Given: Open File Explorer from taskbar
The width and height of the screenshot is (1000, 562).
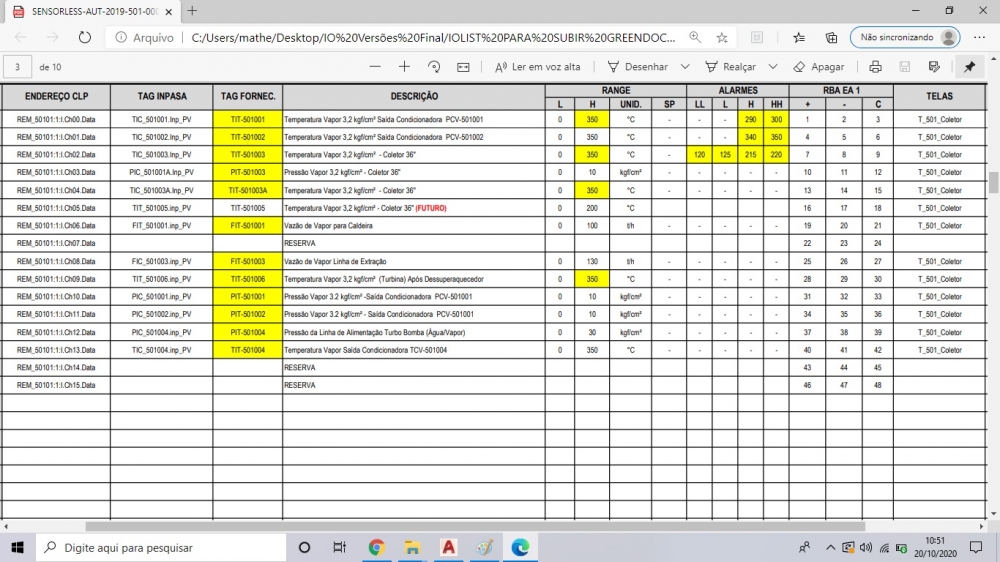Looking at the screenshot, I should pyautogui.click(x=412, y=547).
